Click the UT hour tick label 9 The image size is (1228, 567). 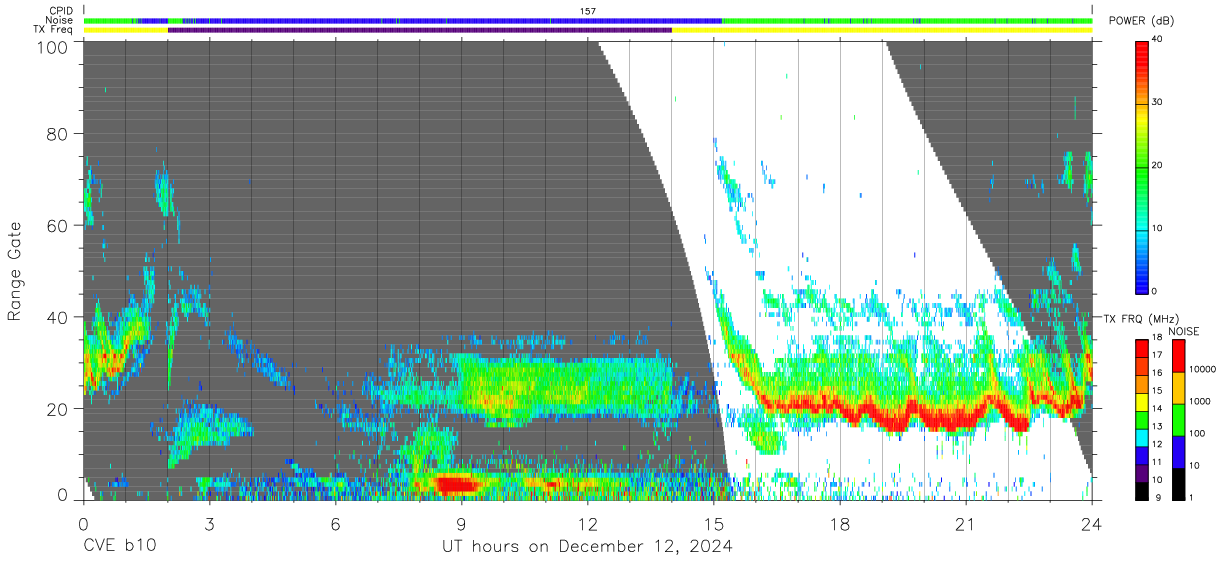pyautogui.click(x=461, y=523)
